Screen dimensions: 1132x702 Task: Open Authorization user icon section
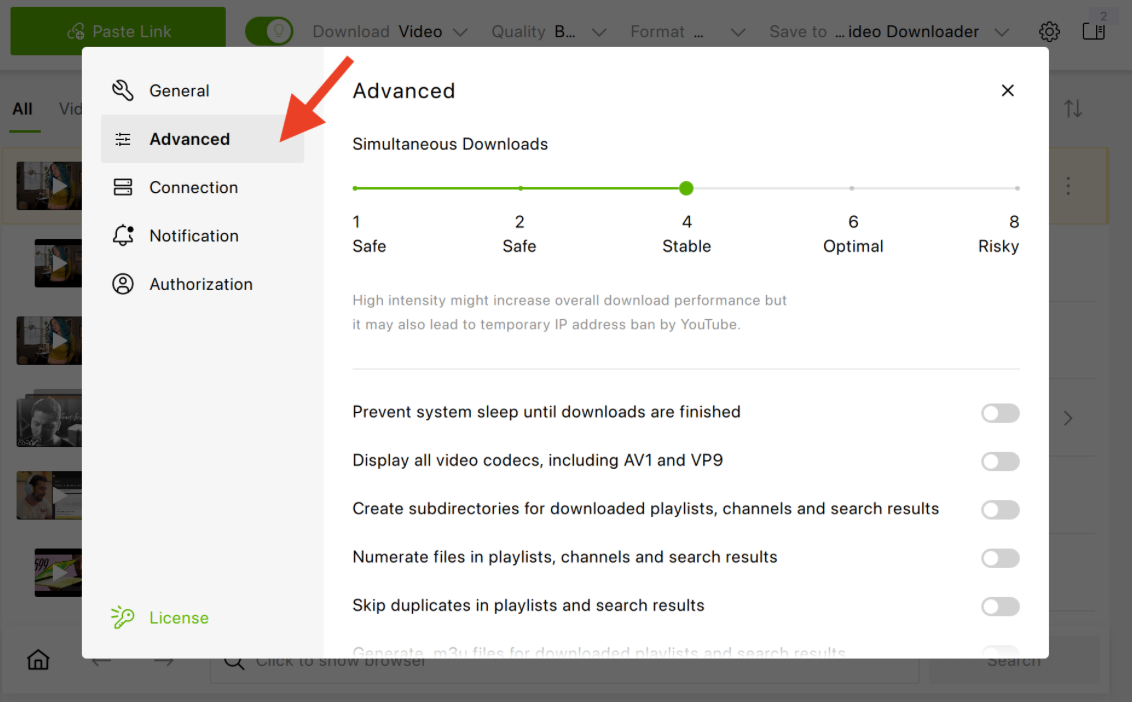(123, 284)
